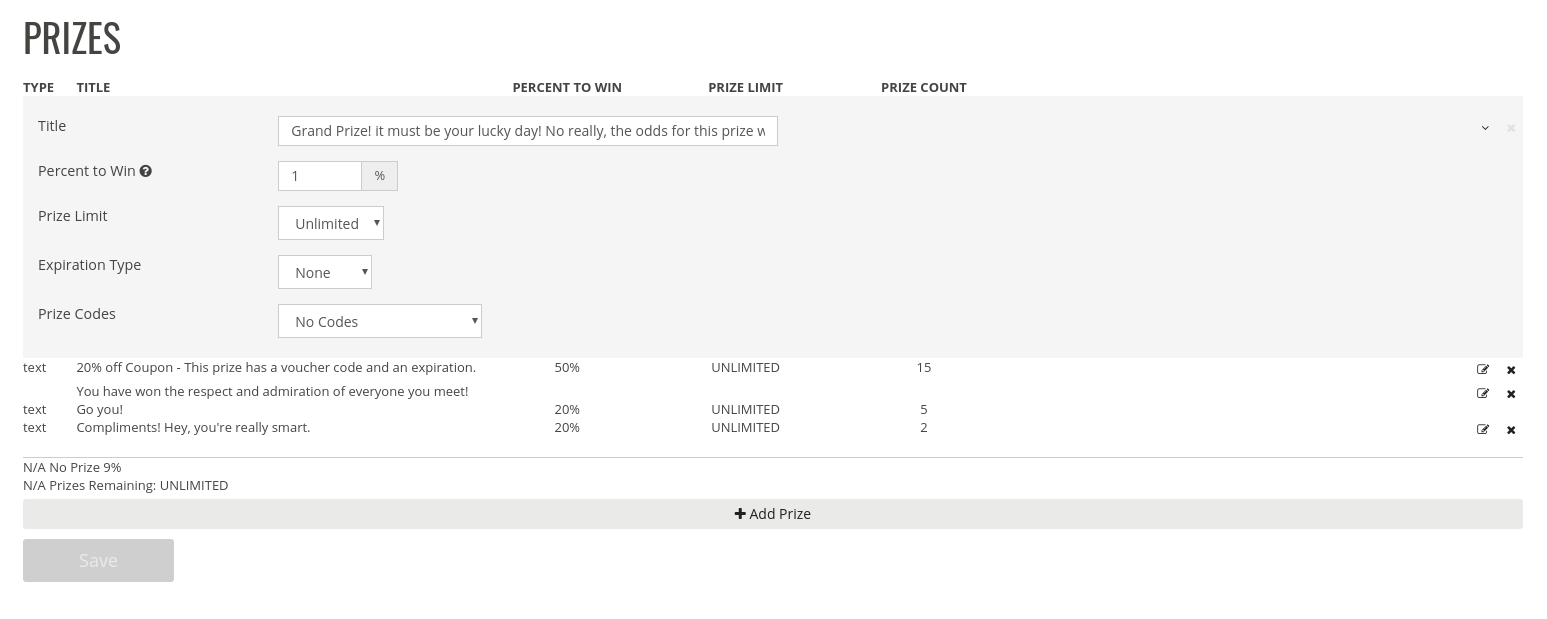Edit the 20% off Coupon prize
The width and height of the screenshot is (1547, 619).
[x=1483, y=369]
